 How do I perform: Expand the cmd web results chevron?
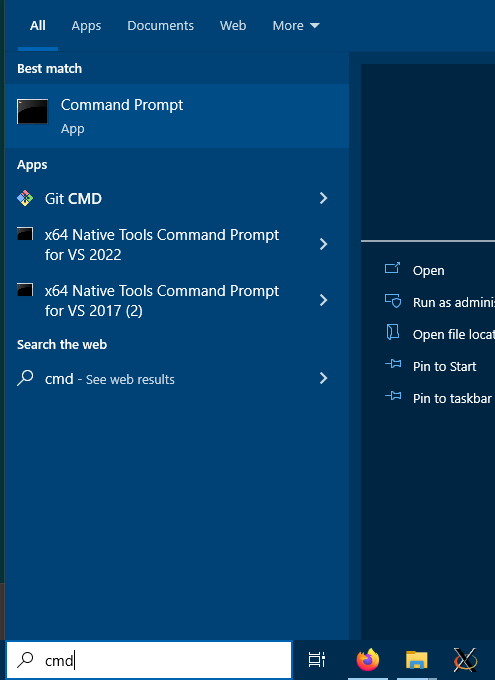tap(323, 378)
